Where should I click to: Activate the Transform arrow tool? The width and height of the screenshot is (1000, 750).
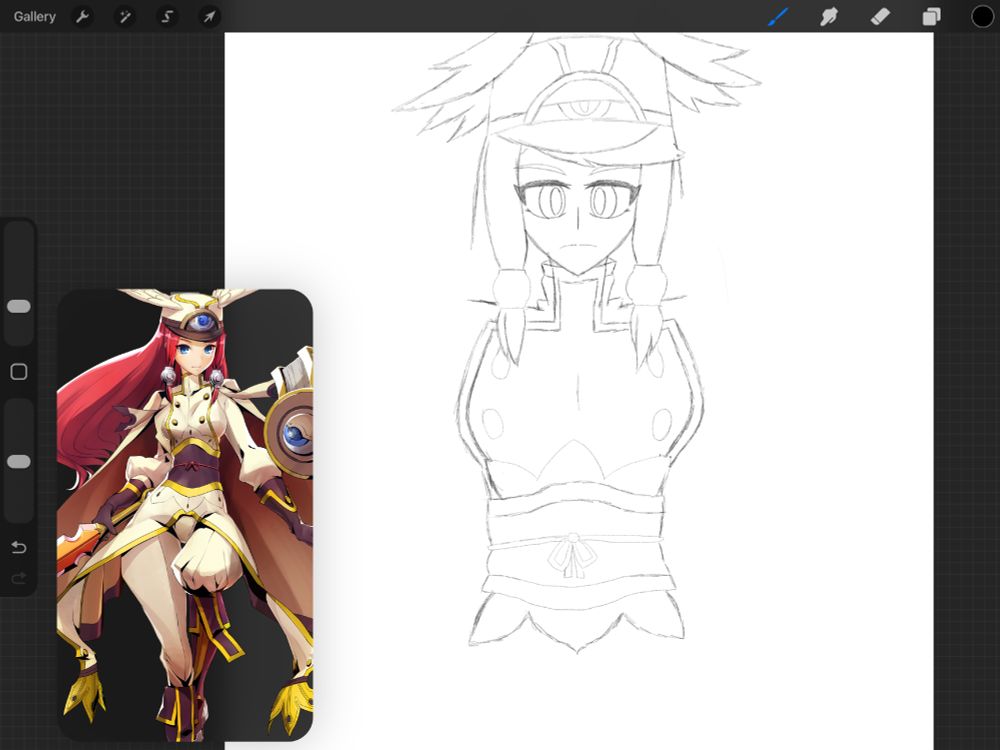coord(209,17)
